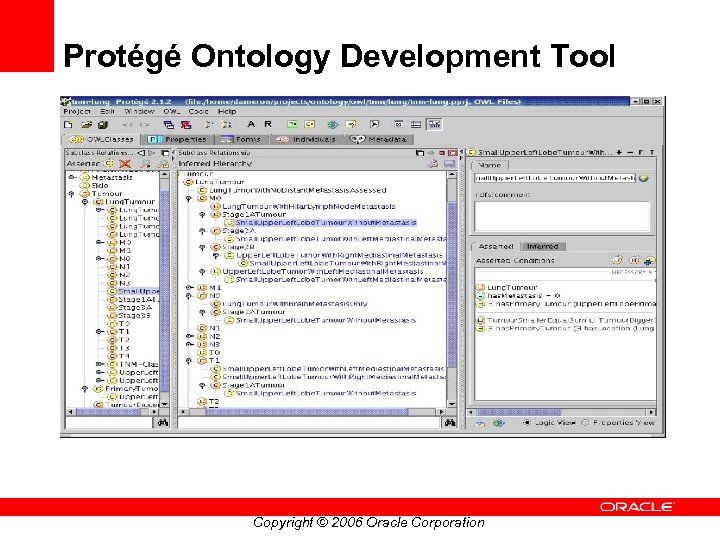Viewport: 720px width, 540px height.
Task: Open the Asserted conditions tab
Action: pos(495,247)
